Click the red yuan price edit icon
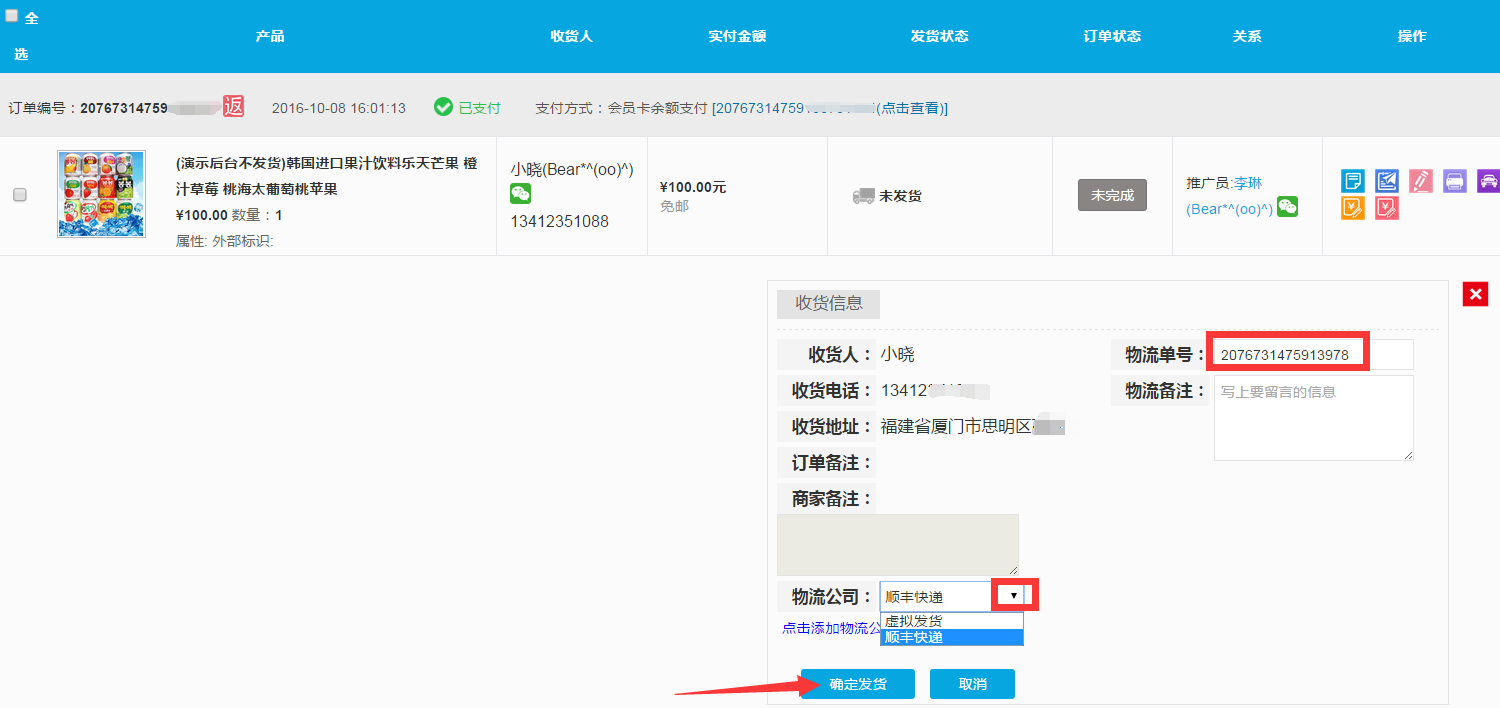The width and height of the screenshot is (1500, 708). [x=1386, y=208]
